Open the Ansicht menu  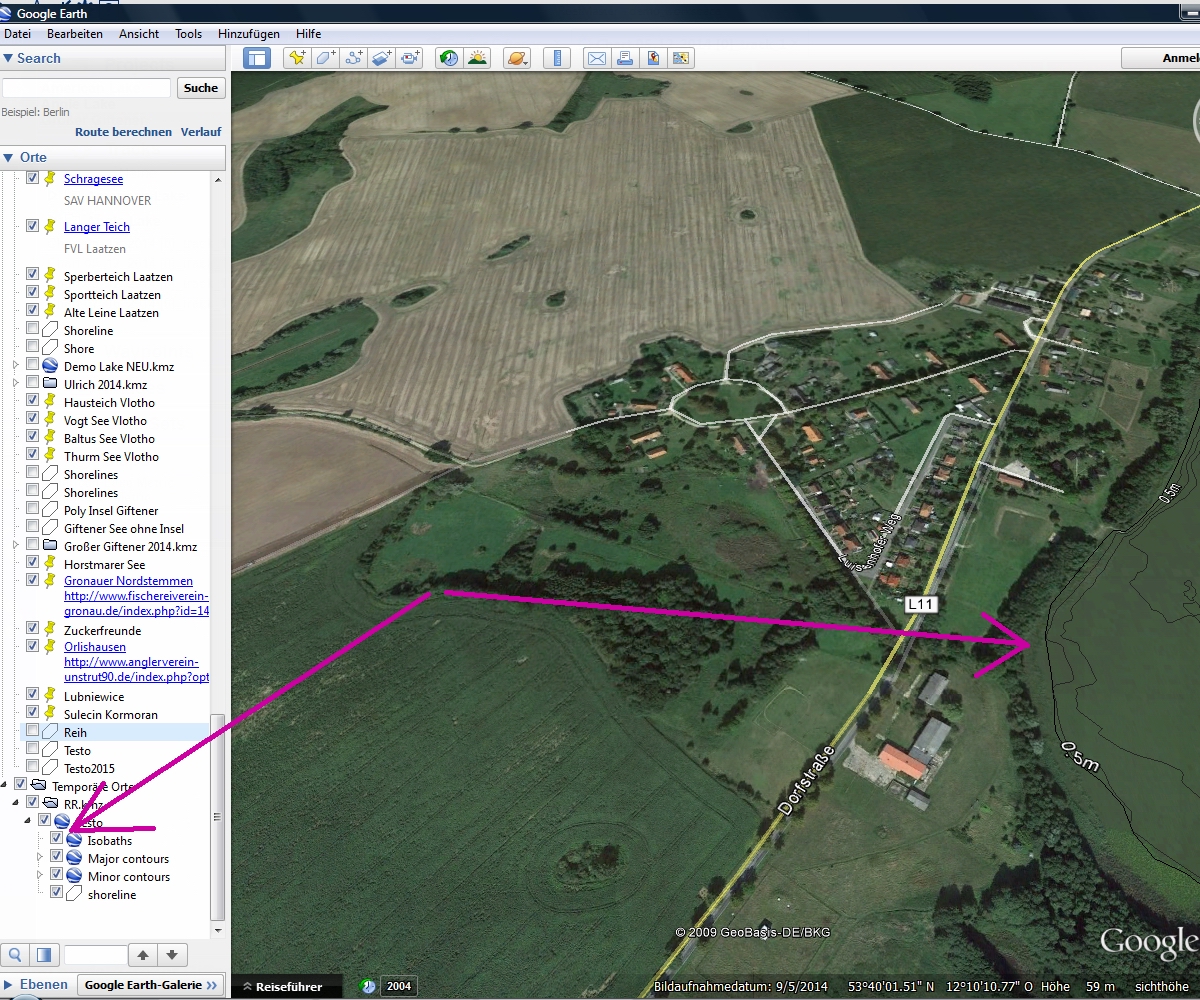pyautogui.click(x=139, y=34)
